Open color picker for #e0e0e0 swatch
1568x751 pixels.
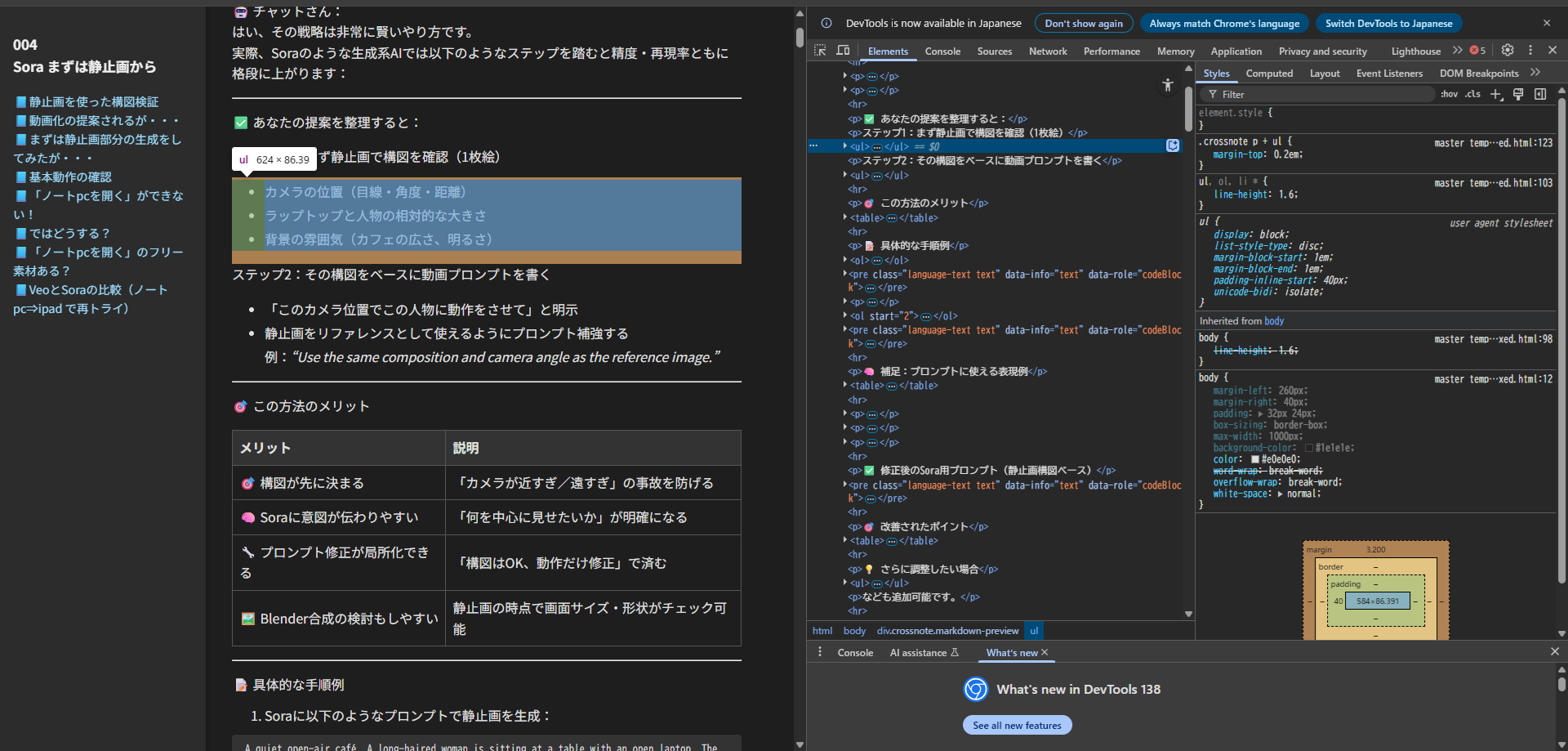pos(1255,459)
